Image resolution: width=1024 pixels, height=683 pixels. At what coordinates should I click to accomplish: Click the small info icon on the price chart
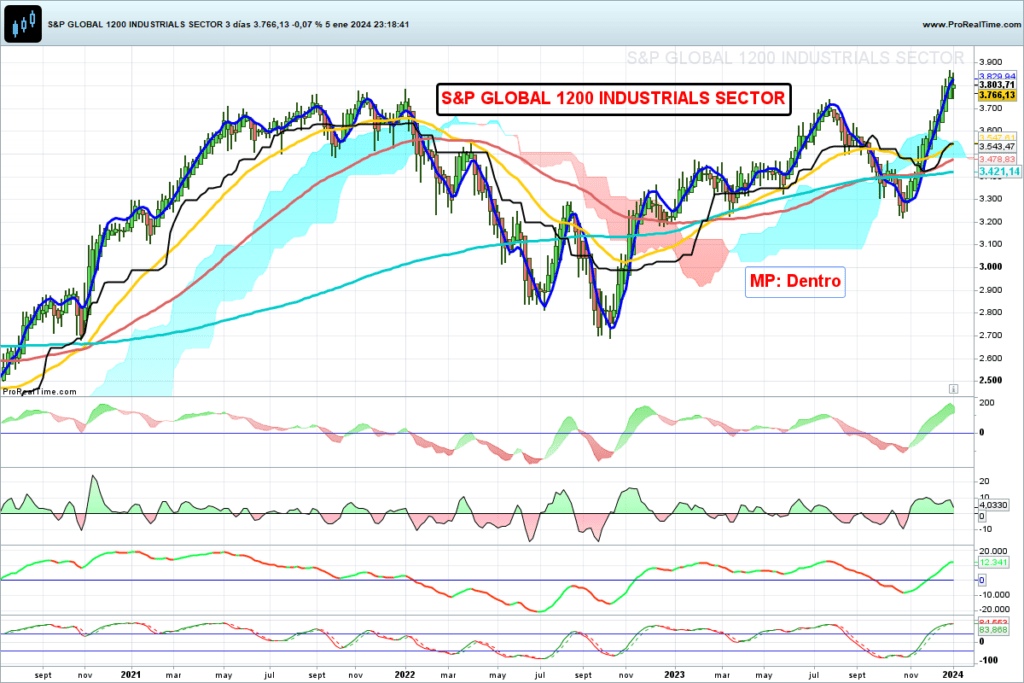pyautogui.click(x=953, y=389)
